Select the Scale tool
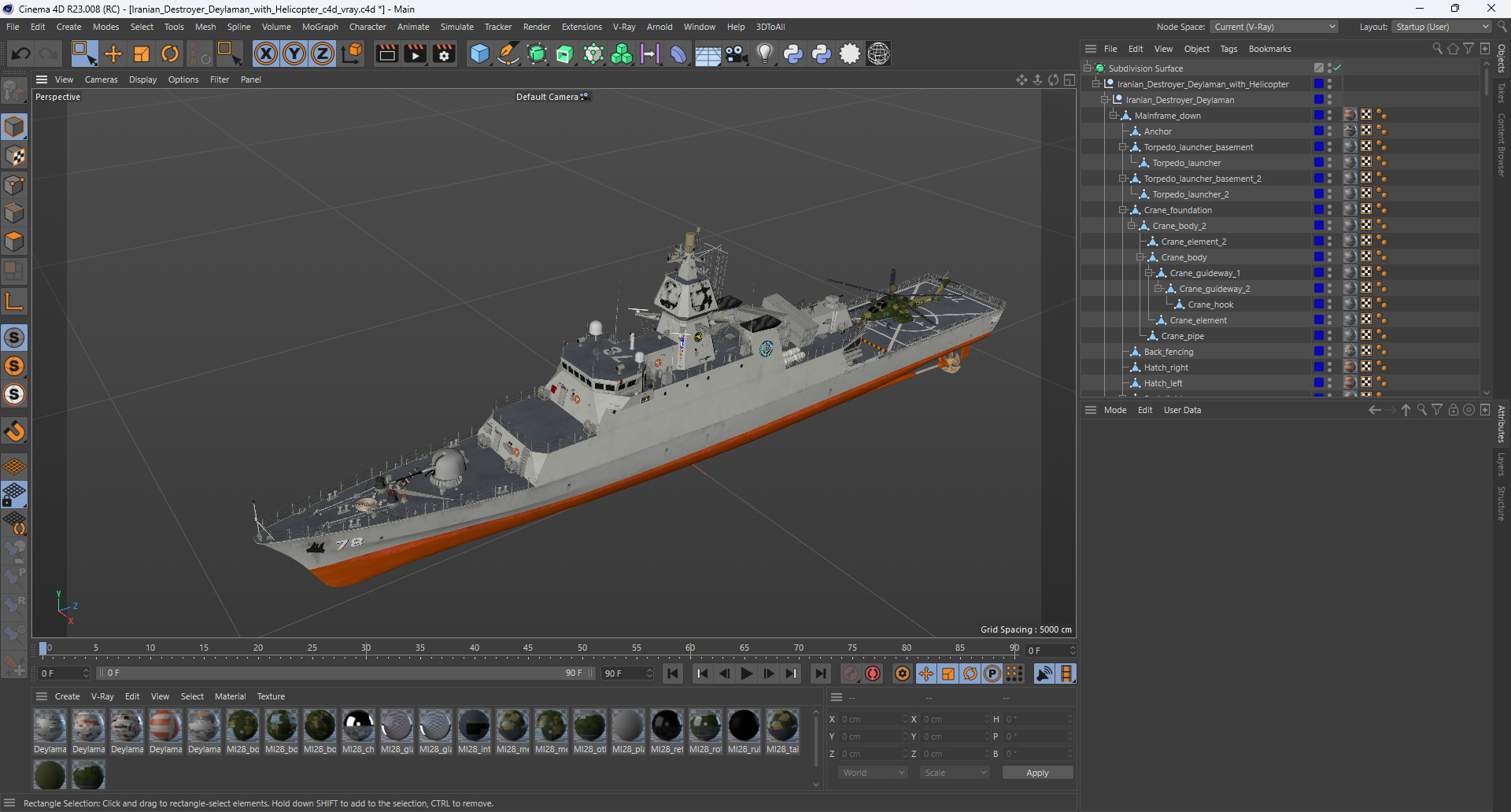The image size is (1511, 812). click(142, 54)
